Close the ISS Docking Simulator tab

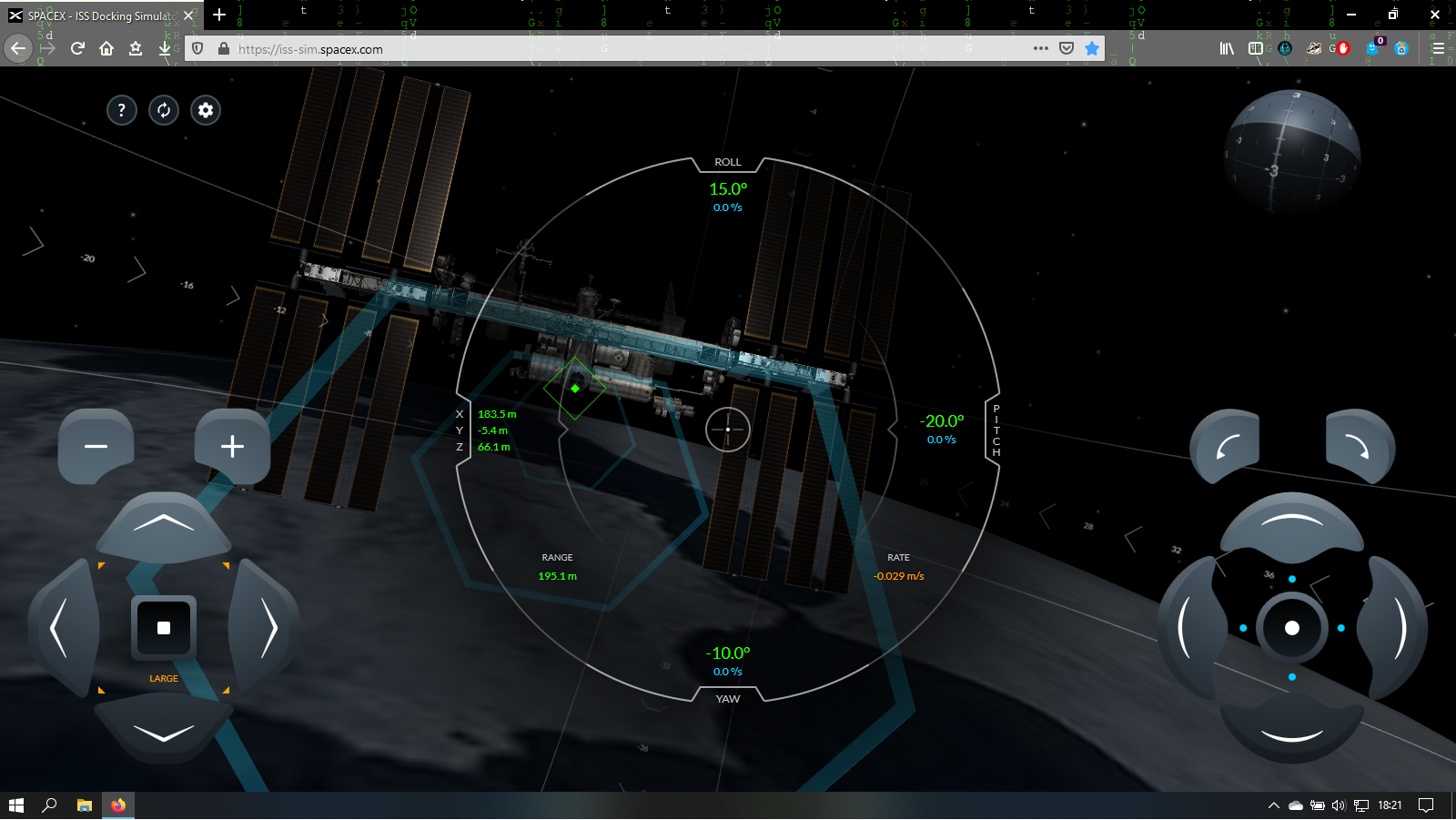188,15
